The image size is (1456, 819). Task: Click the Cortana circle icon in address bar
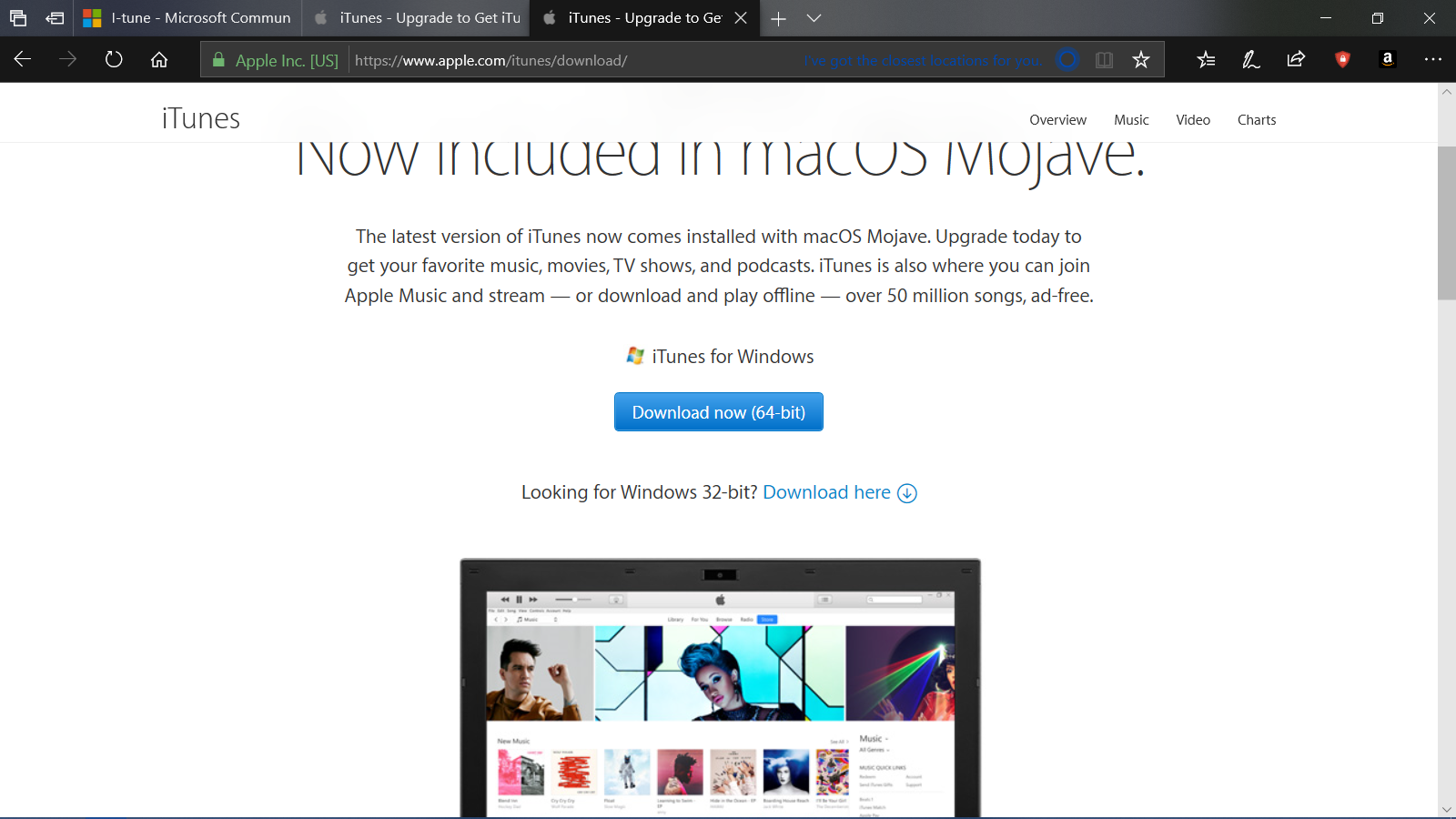click(x=1067, y=60)
